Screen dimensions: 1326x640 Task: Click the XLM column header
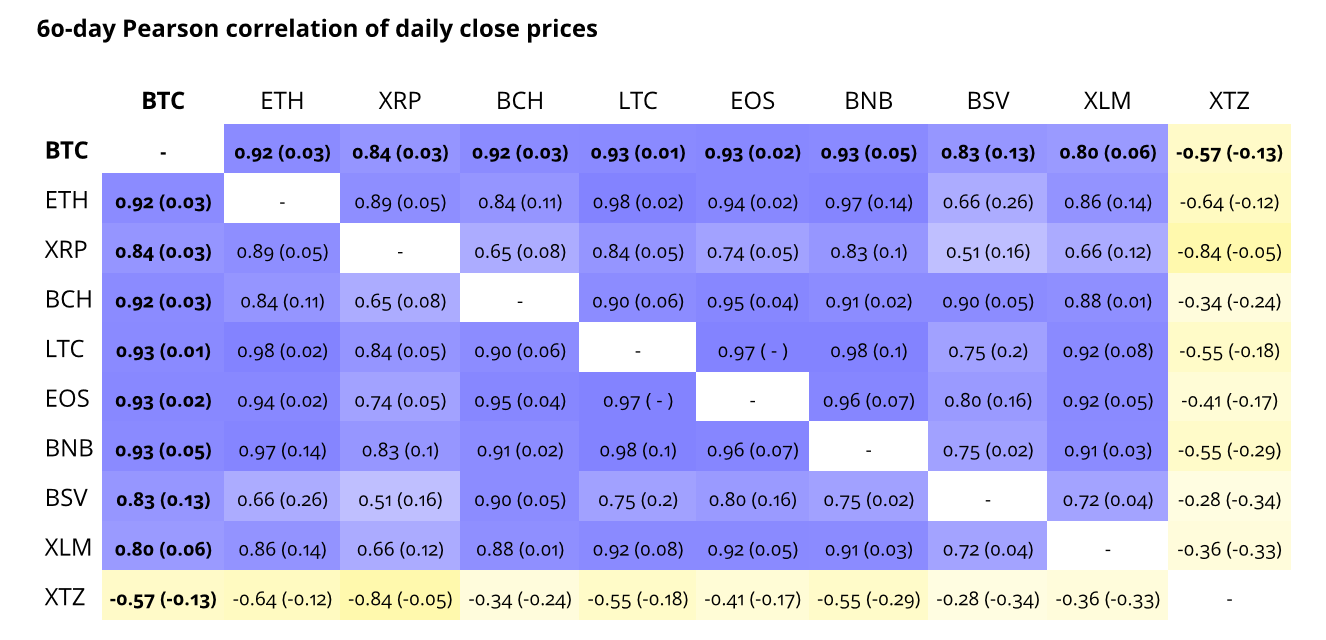point(1107,101)
